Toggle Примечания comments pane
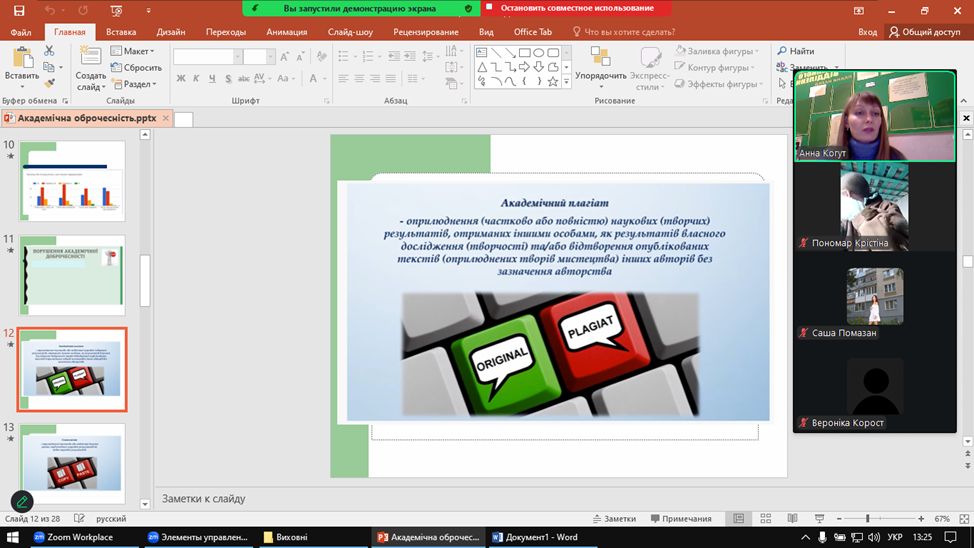The image size is (974, 548). click(x=680, y=519)
